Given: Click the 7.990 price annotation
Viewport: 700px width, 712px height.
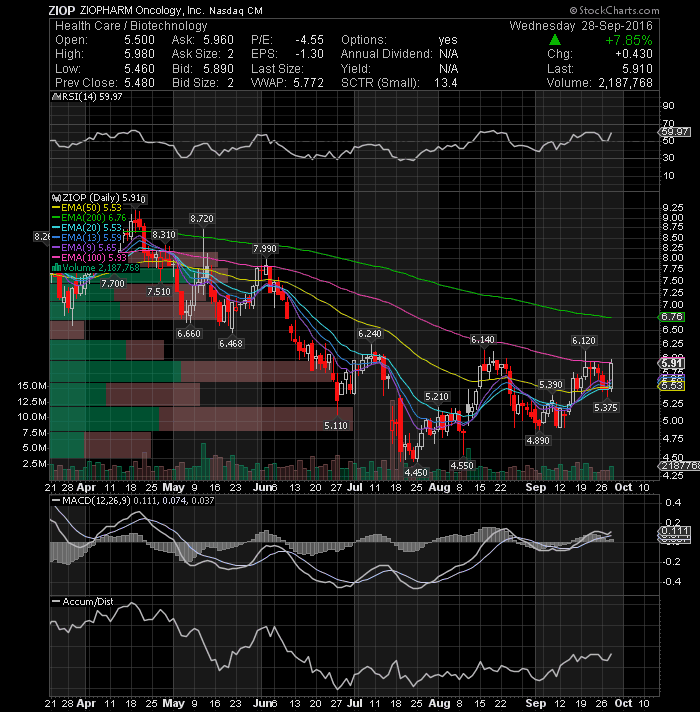Looking at the screenshot, I should 265,249.
